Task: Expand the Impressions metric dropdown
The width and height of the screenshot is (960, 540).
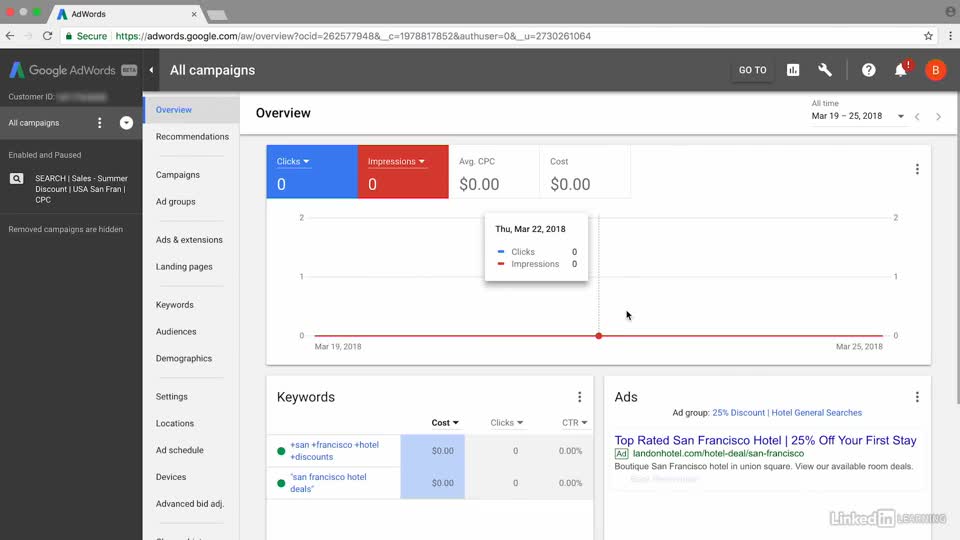Action: coord(396,162)
